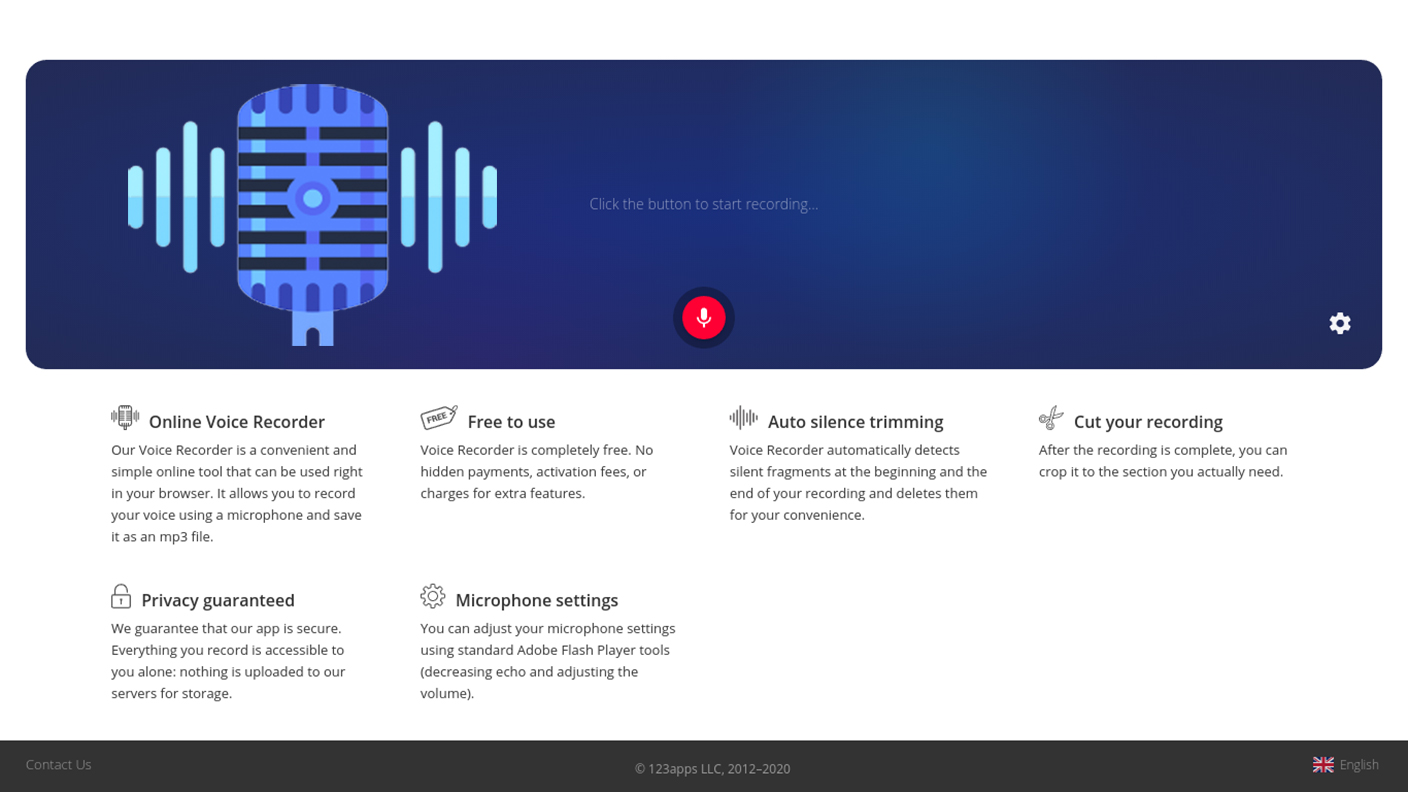Image resolution: width=1408 pixels, height=792 pixels.
Task: Open the Contact Us page
Action: tap(58, 764)
